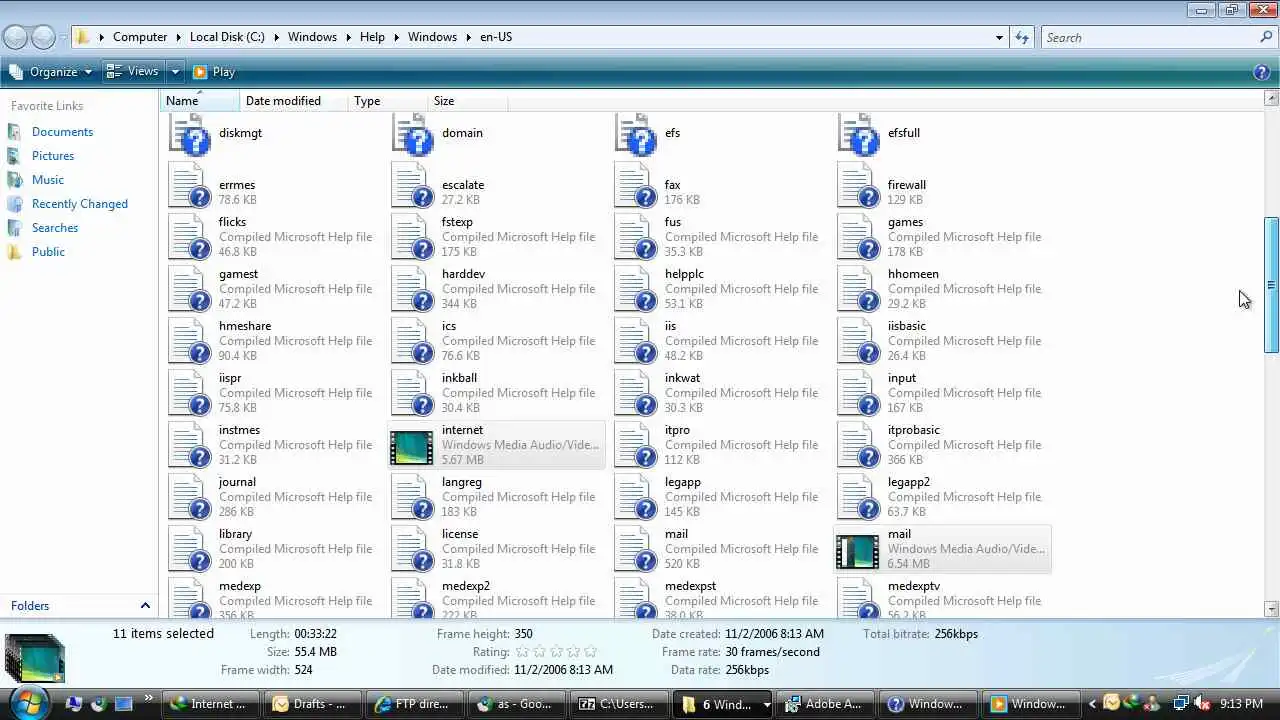The height and width of the screenshot is (720, 1280).
Task: Select the efsfull help file icon
Action: tap(859, 134)
